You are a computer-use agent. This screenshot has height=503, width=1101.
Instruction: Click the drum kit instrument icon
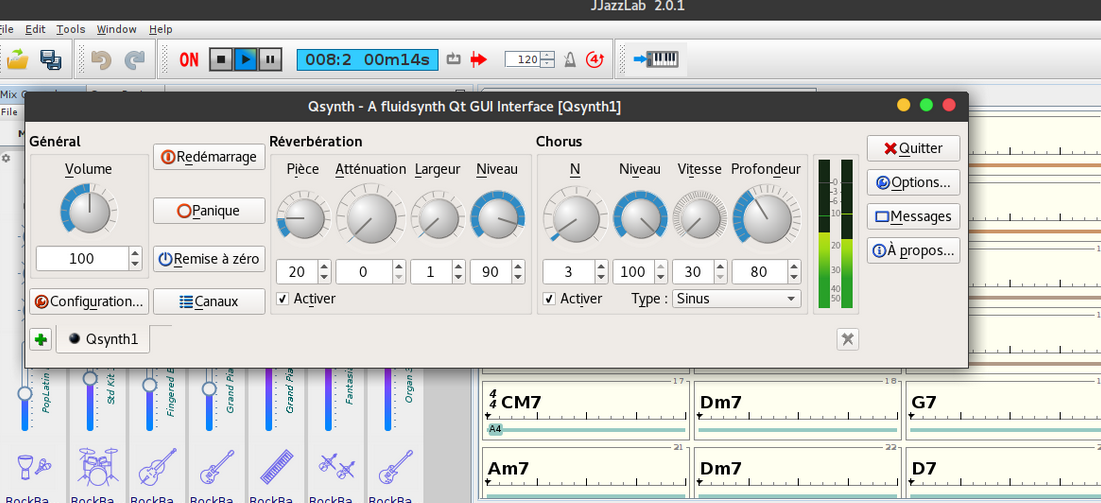tap(96, 466)
